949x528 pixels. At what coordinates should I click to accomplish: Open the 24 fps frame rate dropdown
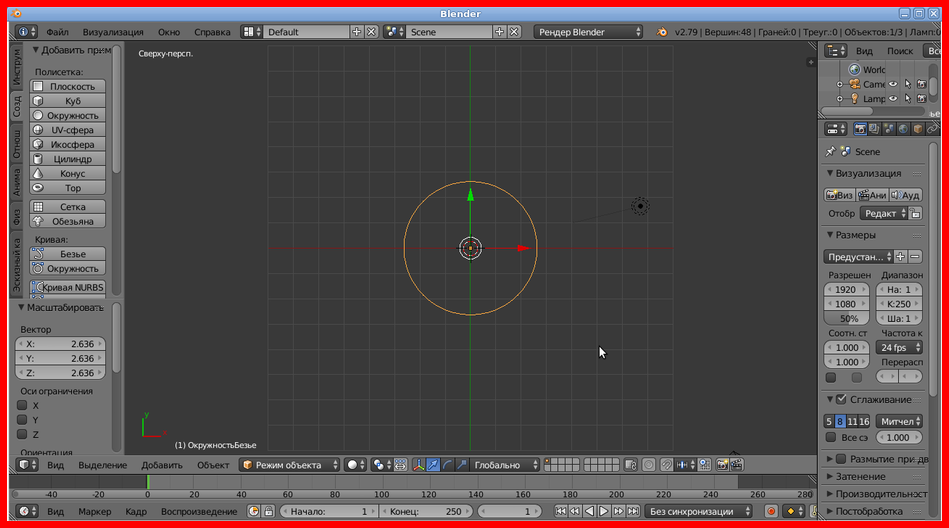tap(899, 348)
